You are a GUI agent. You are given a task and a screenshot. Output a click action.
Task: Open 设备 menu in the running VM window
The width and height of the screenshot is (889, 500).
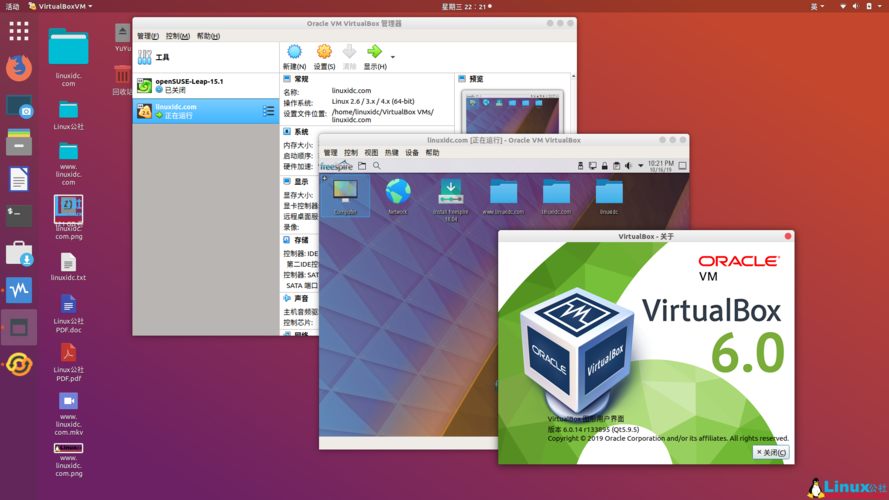point(412,152)
